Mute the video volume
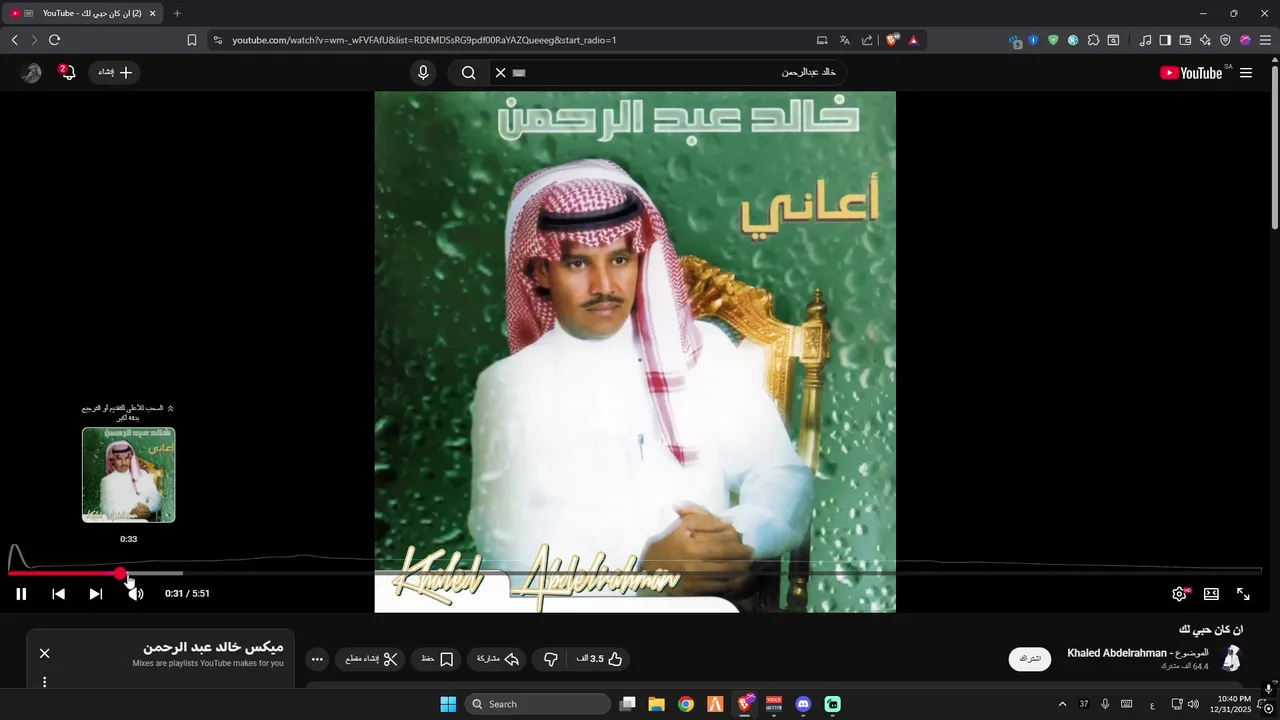Screen dimensions: 1280x720 [x=136, y=594]
